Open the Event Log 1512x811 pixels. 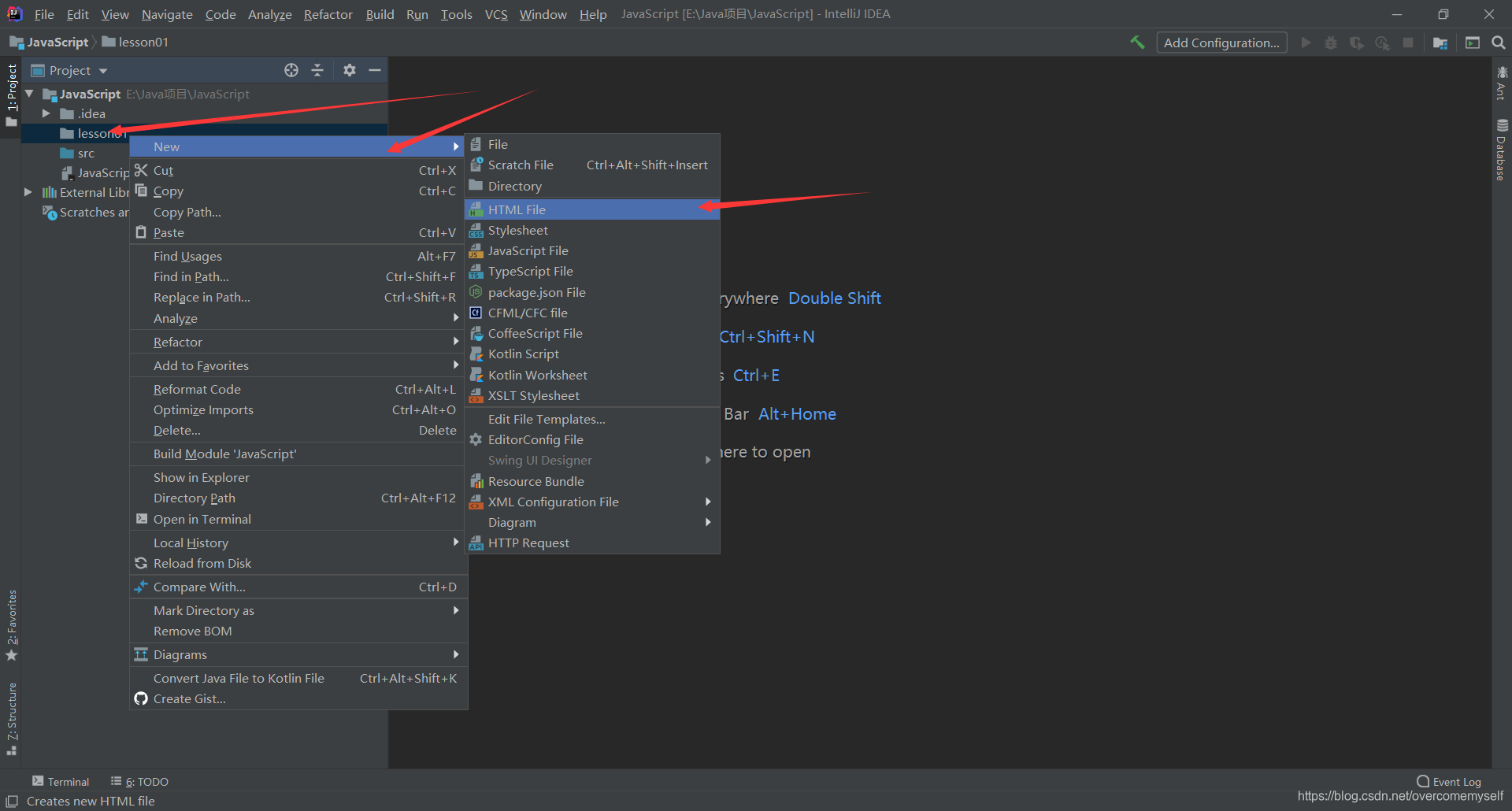[x=1449, y=781]
